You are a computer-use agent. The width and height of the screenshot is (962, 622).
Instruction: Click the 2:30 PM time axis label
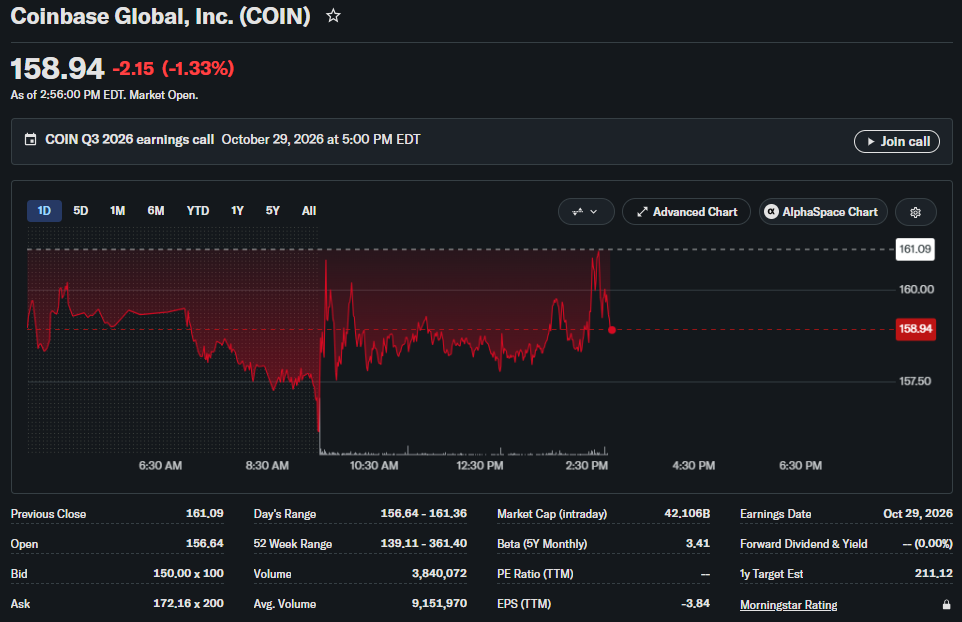[x=587, y=466]
